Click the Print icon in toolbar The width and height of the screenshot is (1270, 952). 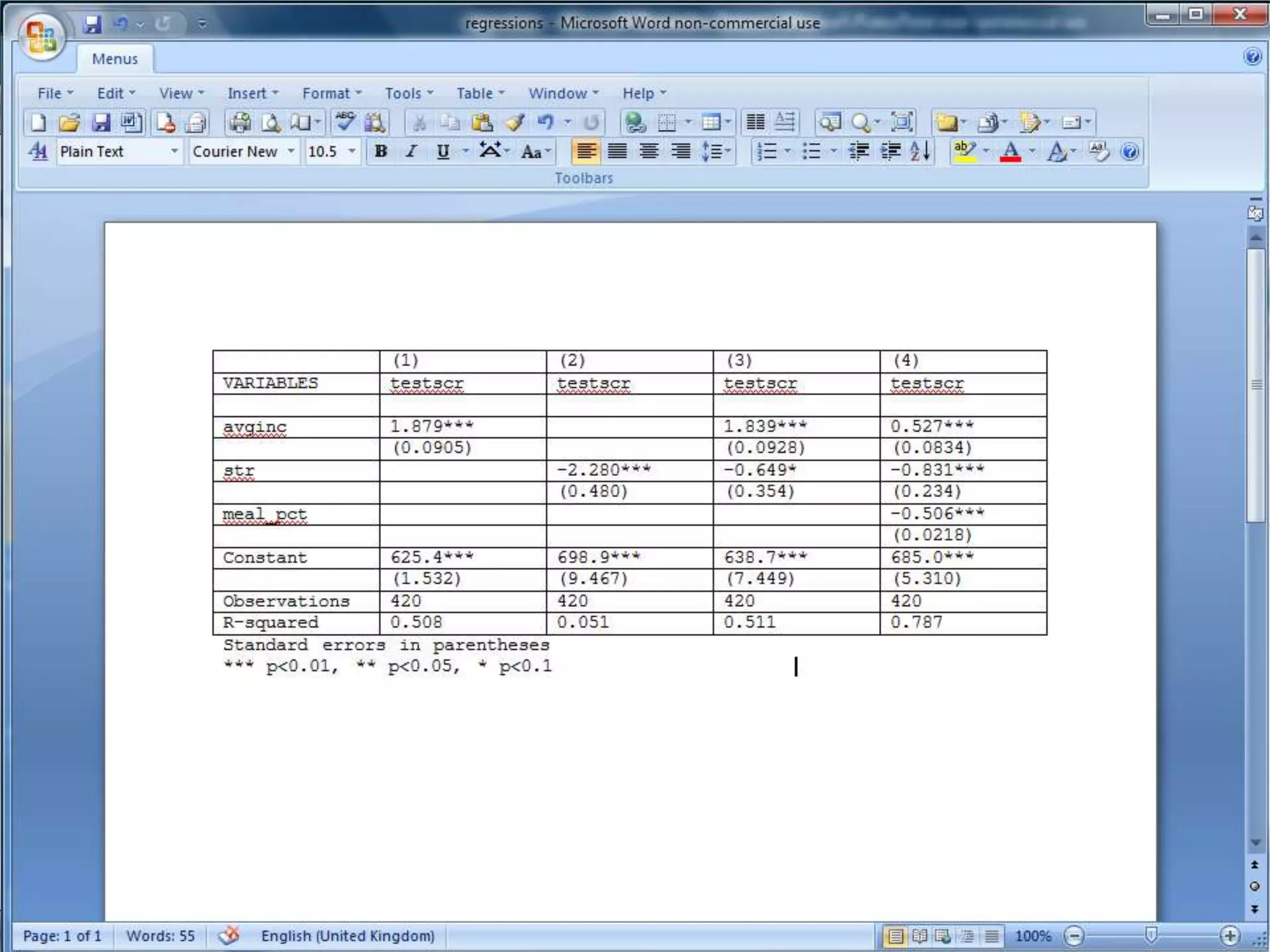point(239,123)
